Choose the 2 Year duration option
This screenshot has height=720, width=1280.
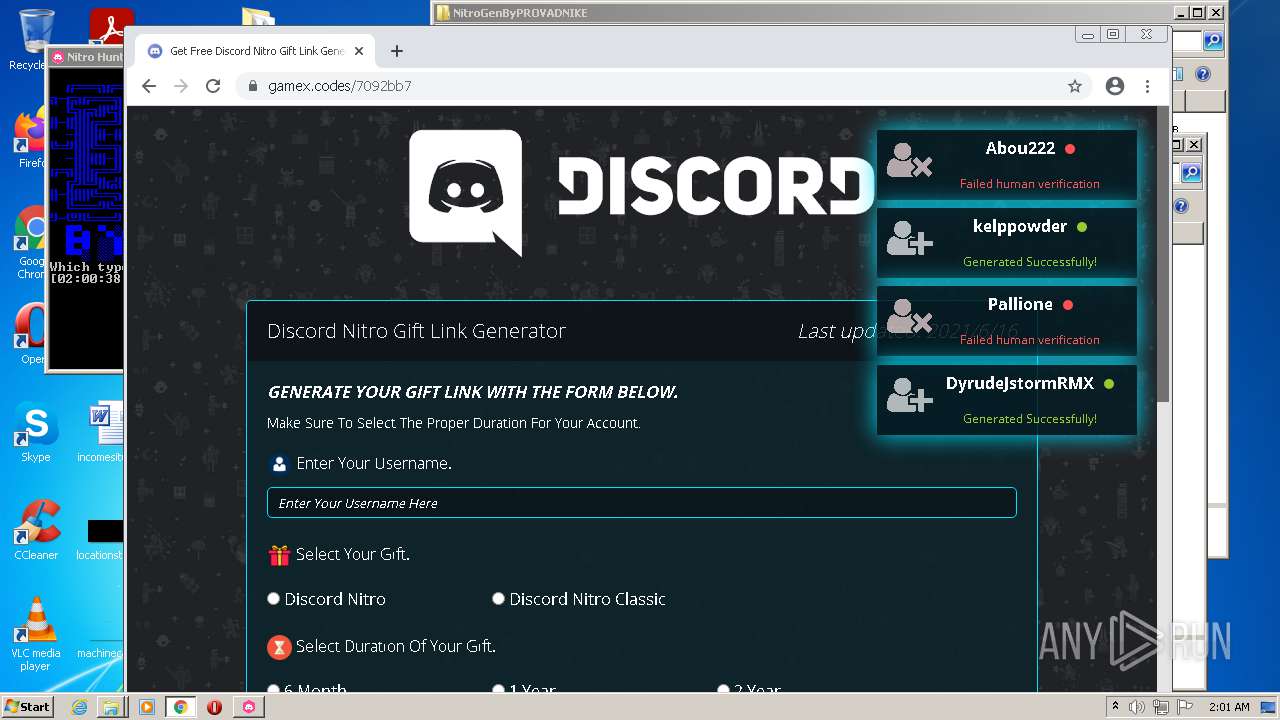pos(723,689)
